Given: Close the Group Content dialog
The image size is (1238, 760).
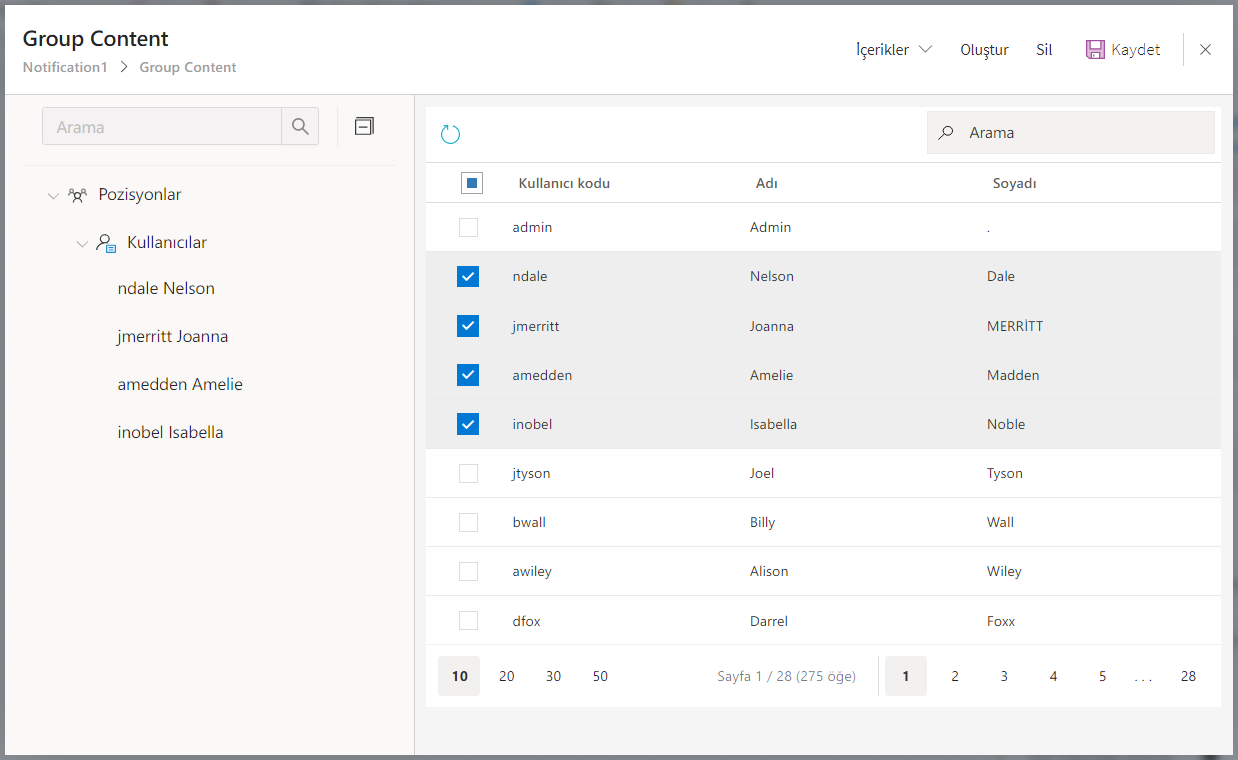Looking at the screenshot, I should tap(1205, 50).
